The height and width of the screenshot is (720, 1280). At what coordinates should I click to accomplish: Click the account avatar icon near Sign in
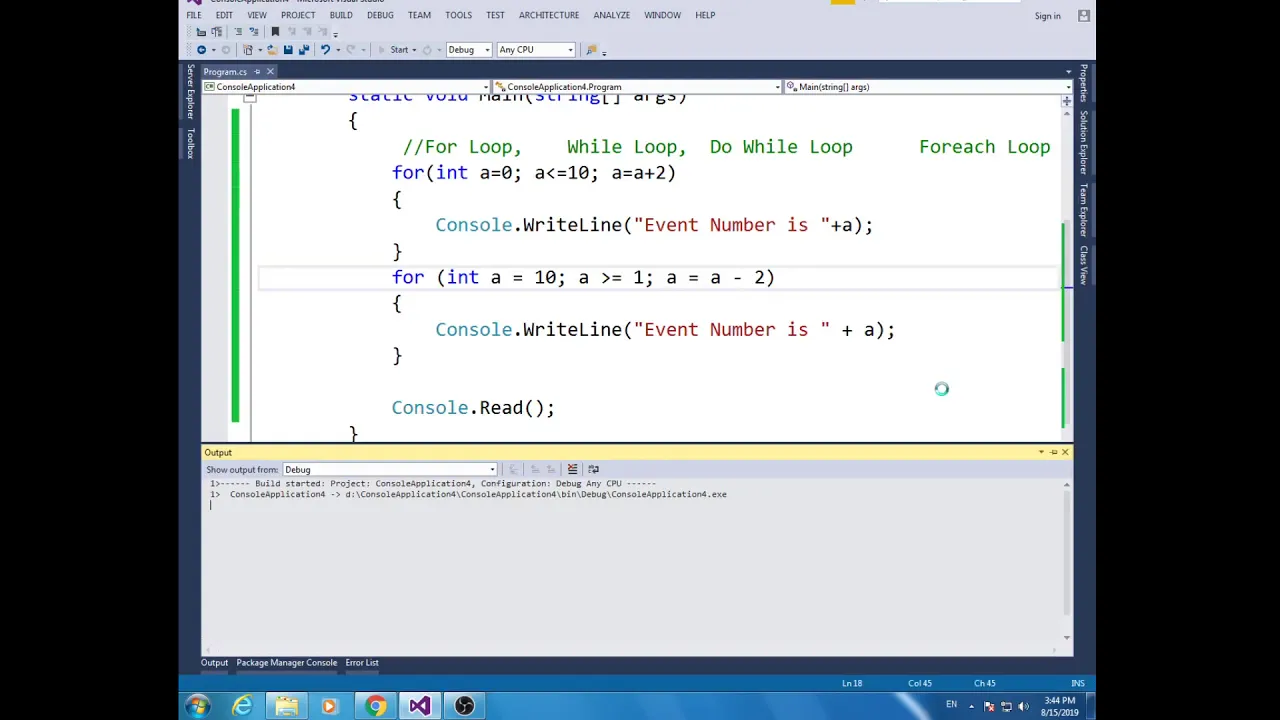pos(1083,15)
